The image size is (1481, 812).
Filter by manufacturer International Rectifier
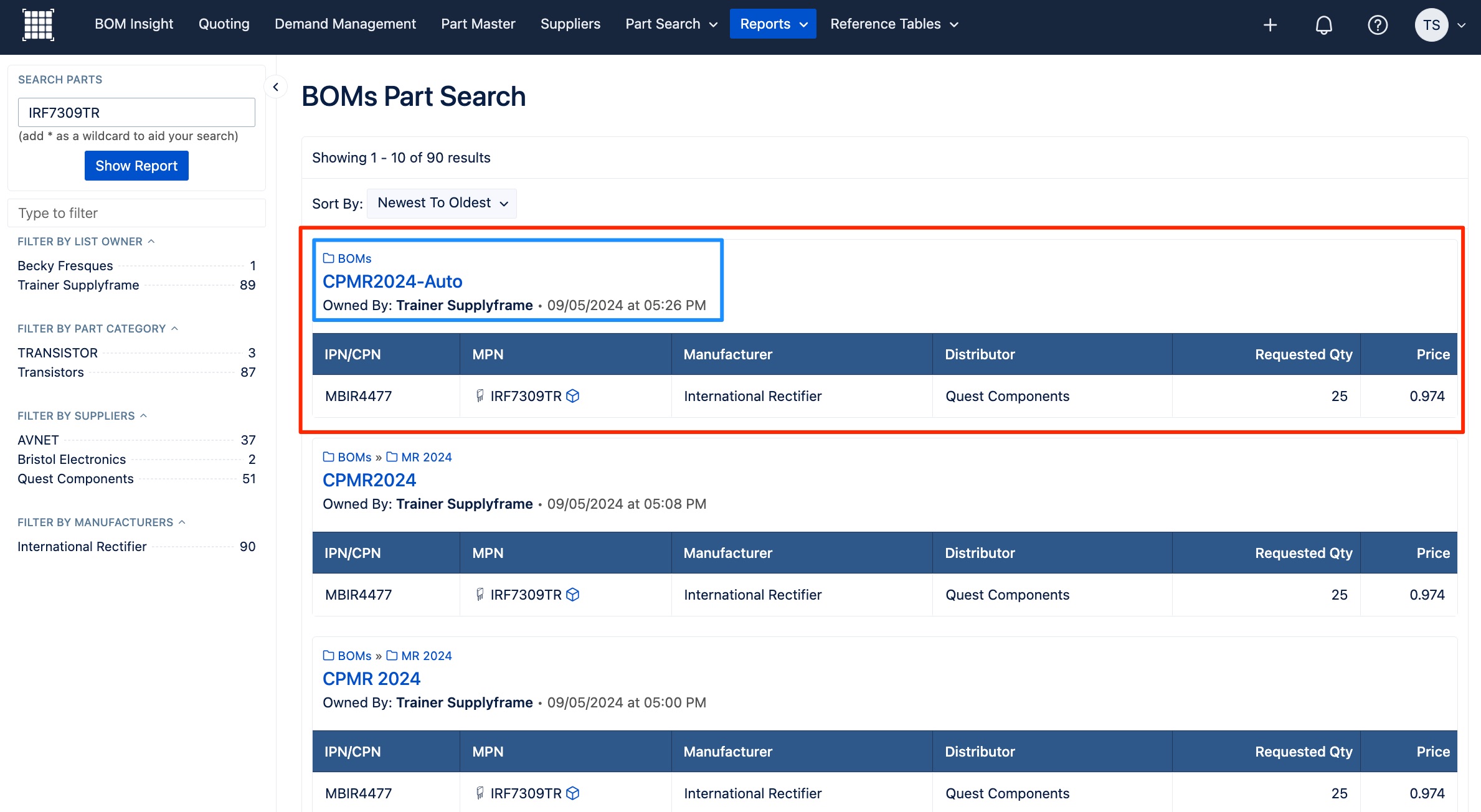136,547
